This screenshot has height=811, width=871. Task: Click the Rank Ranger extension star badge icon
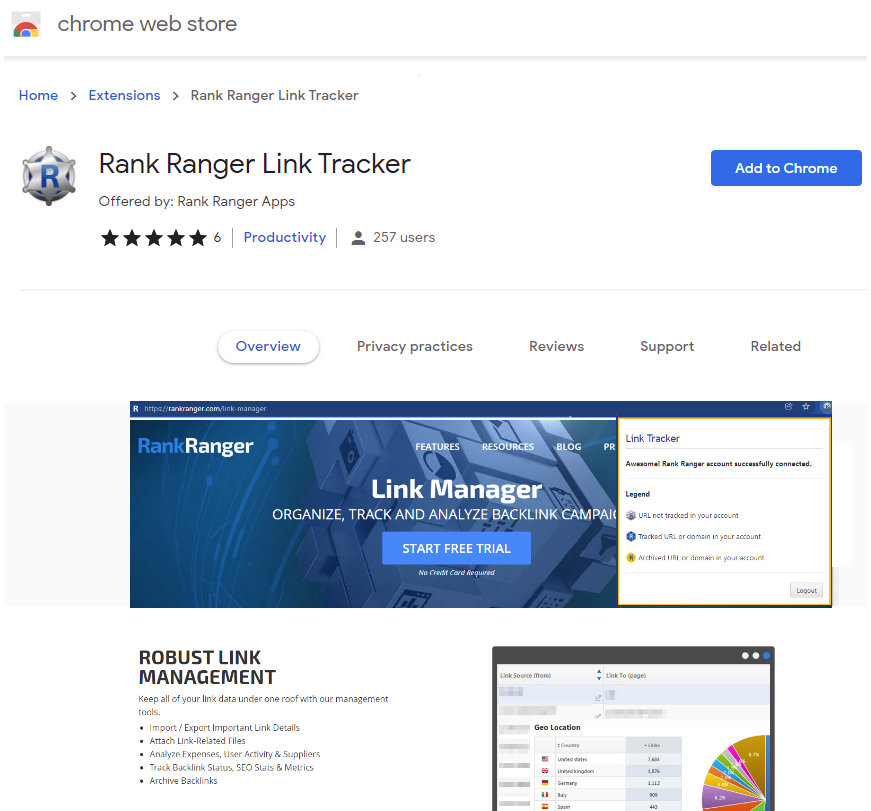pyautogui.click(x=49, y=176)
